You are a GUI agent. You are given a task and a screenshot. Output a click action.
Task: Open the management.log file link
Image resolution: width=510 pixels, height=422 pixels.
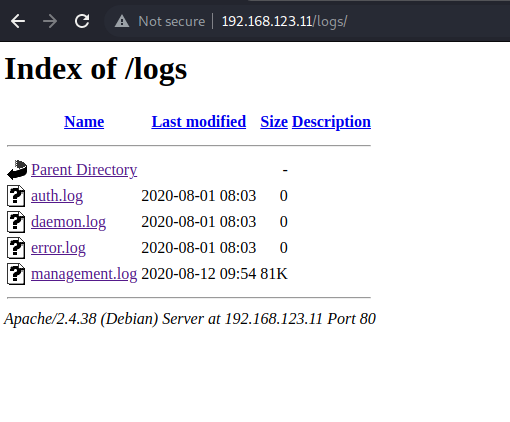[84, 274]
